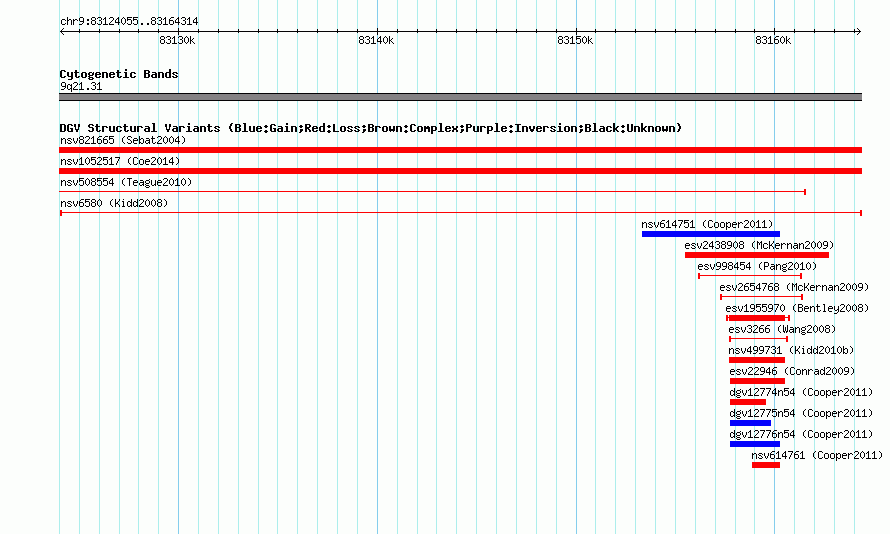Viewport: 890px width, 534px height.
Task: Click the nsv508554 (Teague2010) label
Action: point(126,182)
